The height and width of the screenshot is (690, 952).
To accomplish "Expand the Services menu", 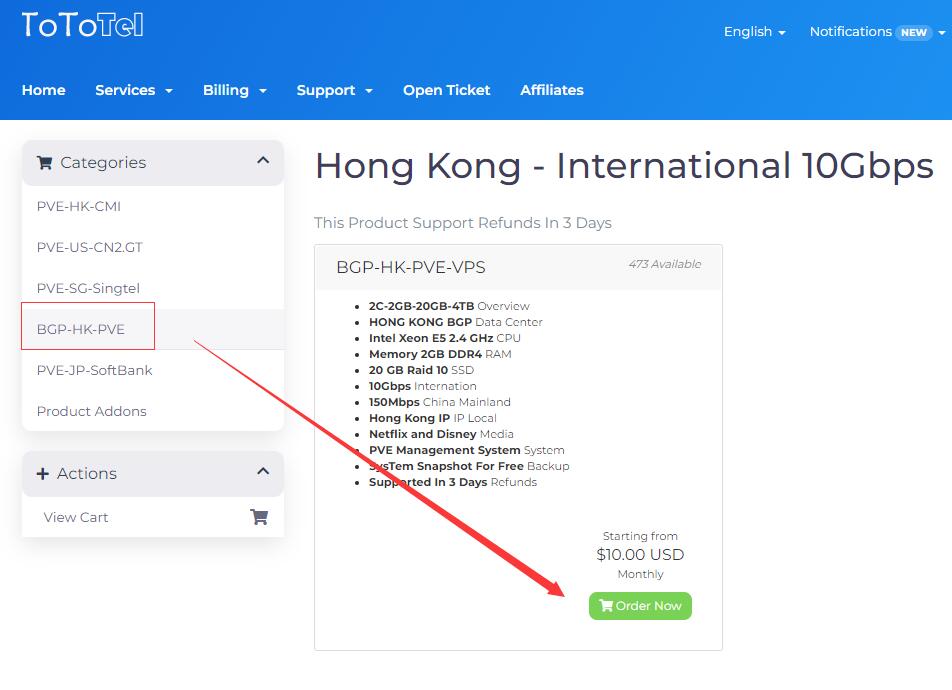I will point(134,90).
